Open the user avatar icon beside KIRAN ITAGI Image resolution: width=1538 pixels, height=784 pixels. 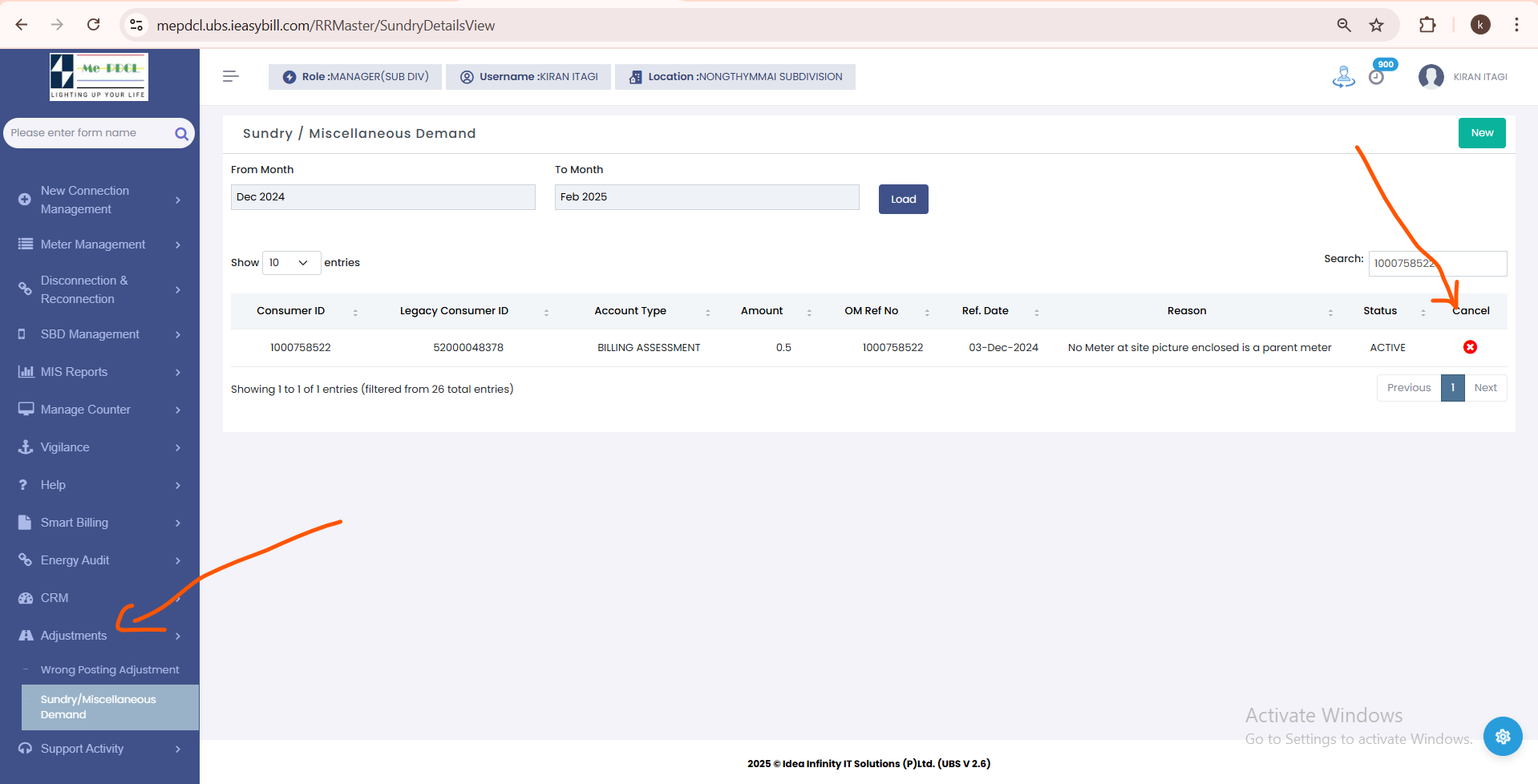click(1431, 77)
